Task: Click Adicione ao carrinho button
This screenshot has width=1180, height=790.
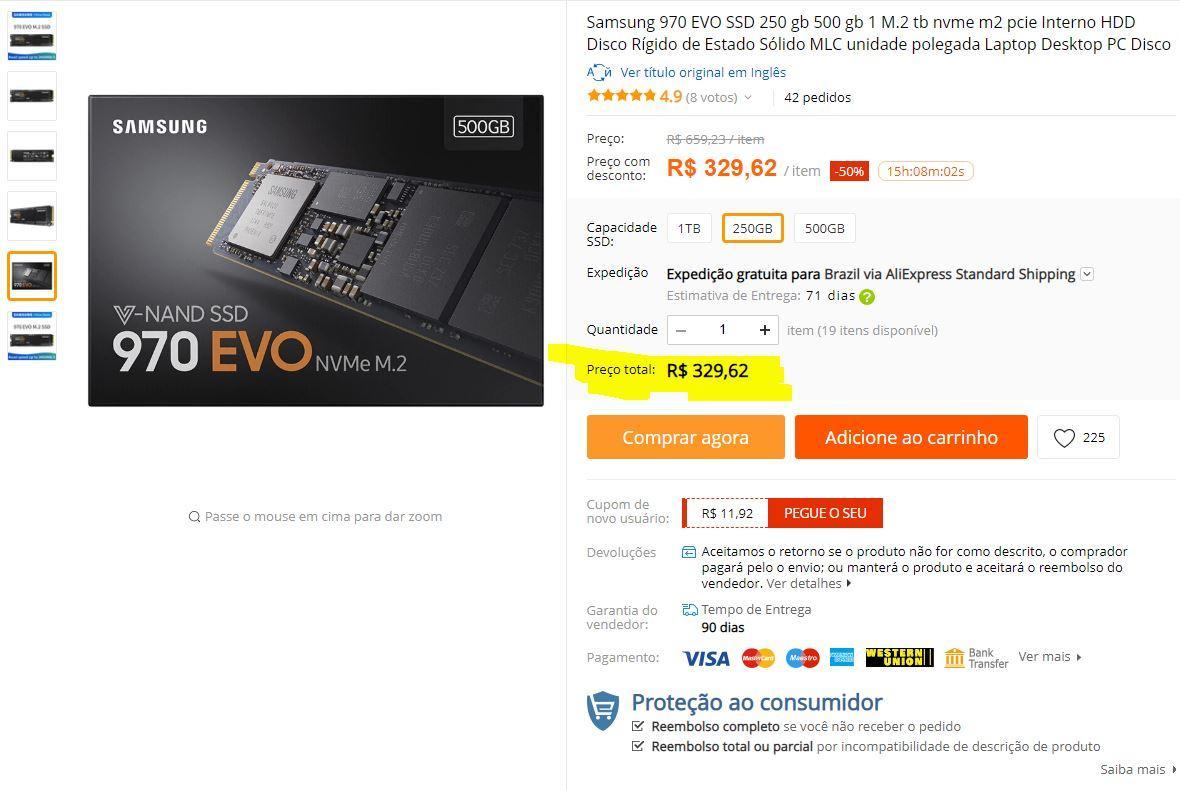Action: pyautogui.click(x=911, y=437)
